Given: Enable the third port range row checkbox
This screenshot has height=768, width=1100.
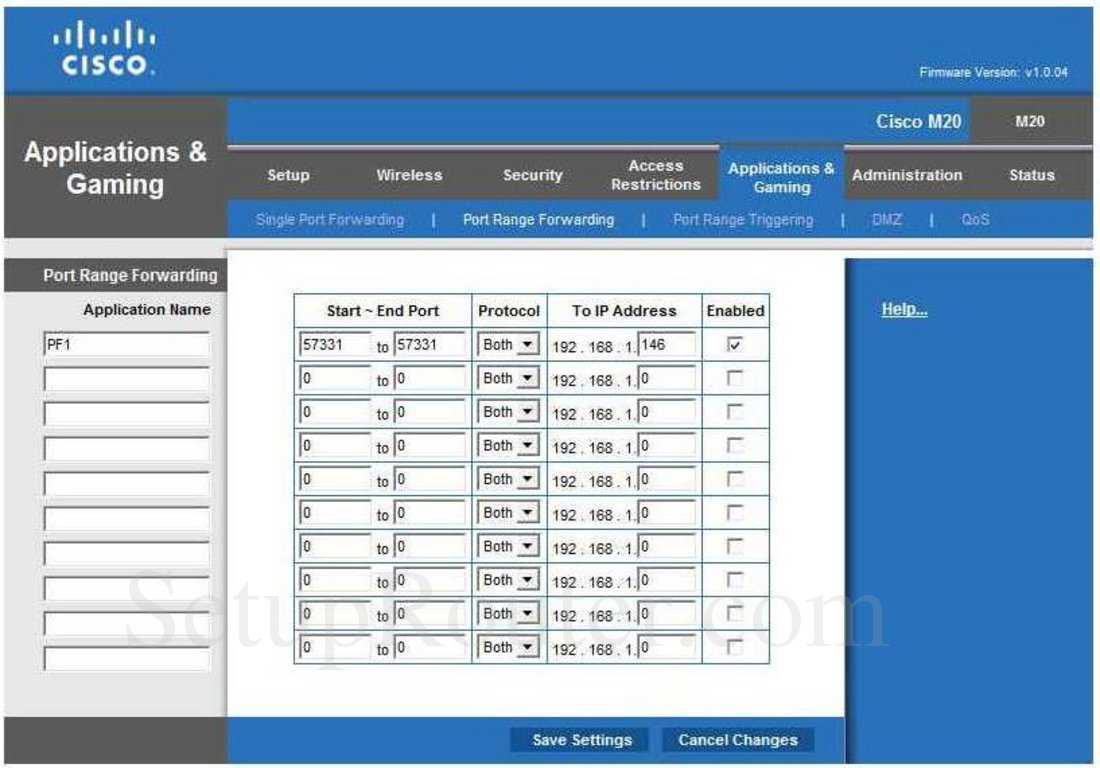Looking at the screenshot, I should (735, 412).
